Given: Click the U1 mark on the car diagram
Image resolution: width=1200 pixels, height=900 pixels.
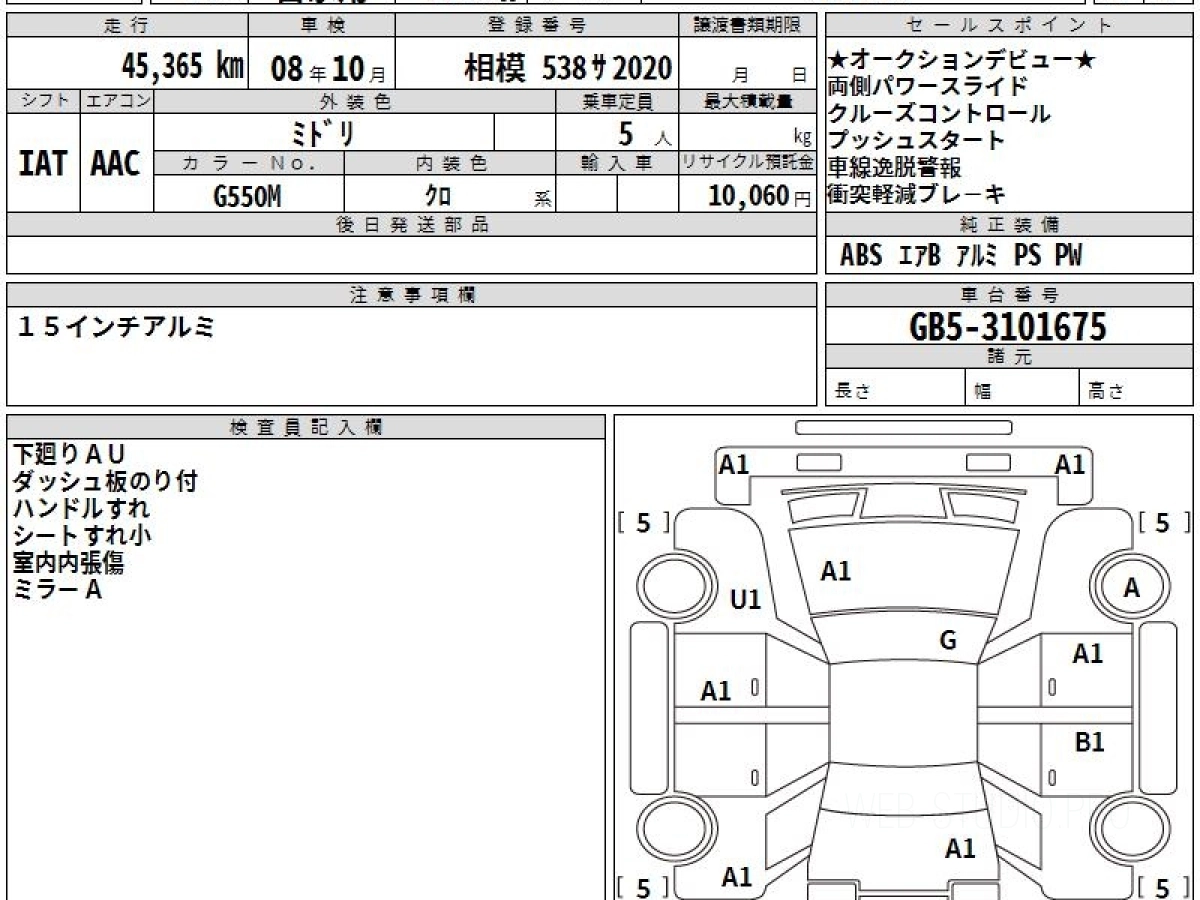Looking at the screenshot, I should pyautogui.click(x=746, y=600).
